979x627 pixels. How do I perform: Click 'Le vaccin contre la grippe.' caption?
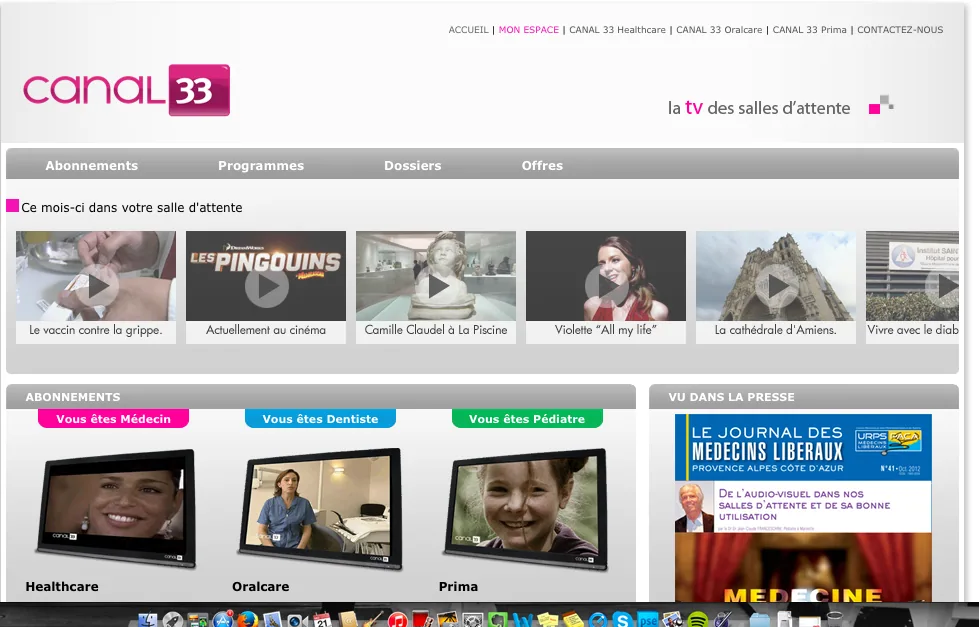96,330
